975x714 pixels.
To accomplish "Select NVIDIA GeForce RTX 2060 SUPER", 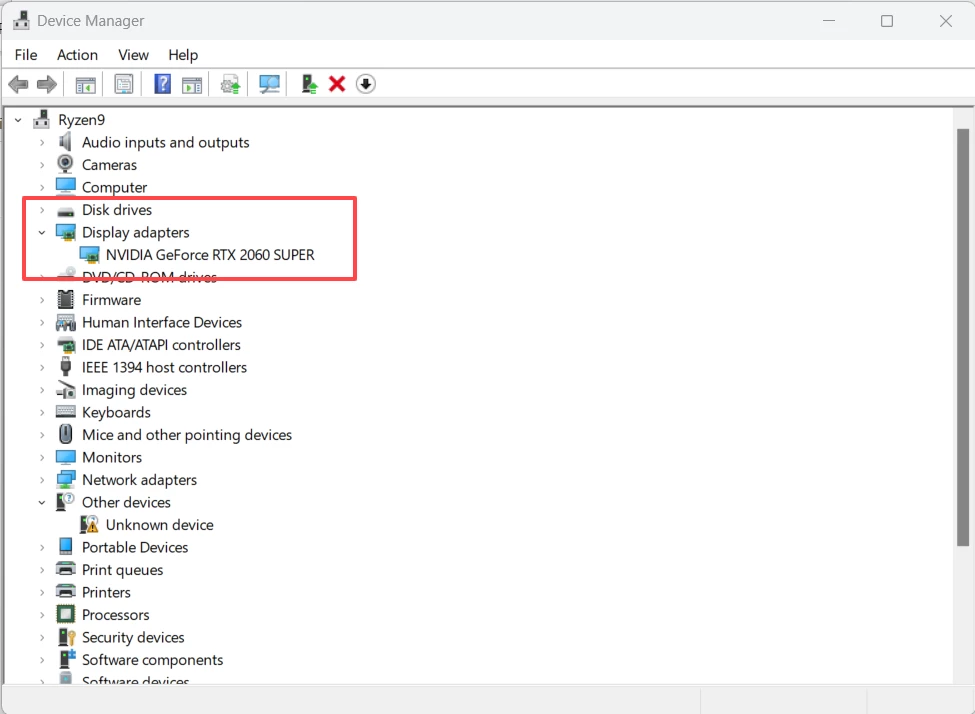I will (x=210, y=255).
